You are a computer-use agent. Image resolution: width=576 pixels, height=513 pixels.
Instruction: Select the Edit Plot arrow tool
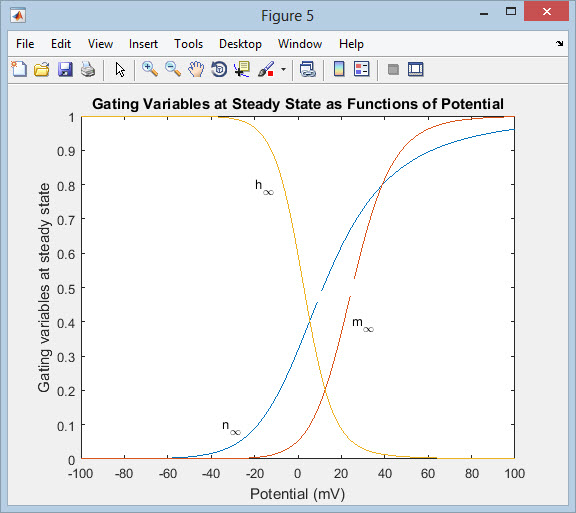click(x=120, y=69)
